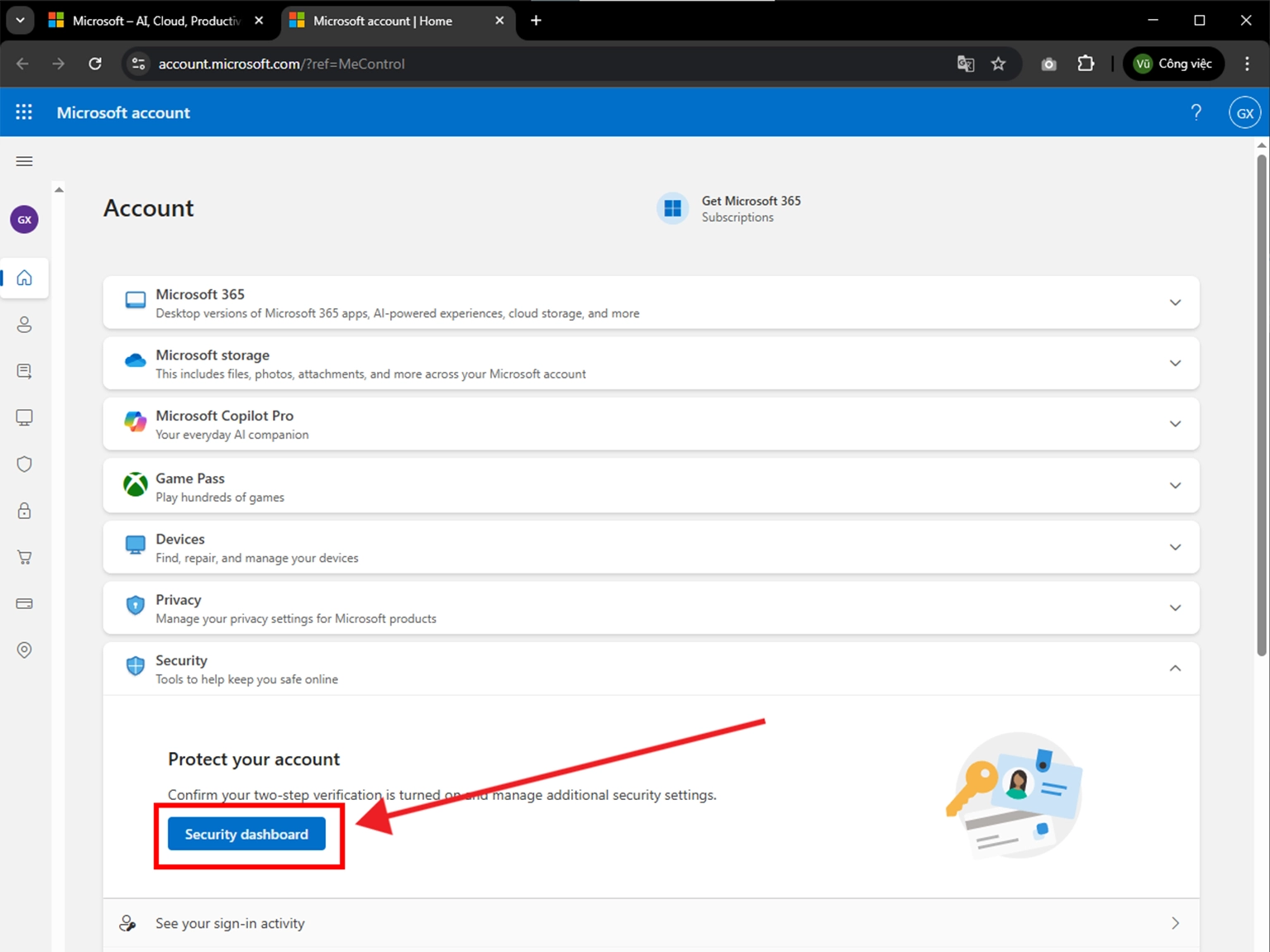Open the Home section in sidebar

click(24, 278)
